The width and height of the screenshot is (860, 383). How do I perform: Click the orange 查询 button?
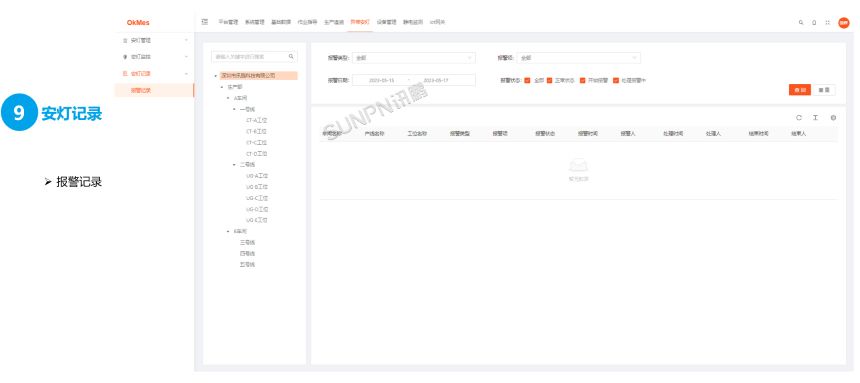point(800,90)
